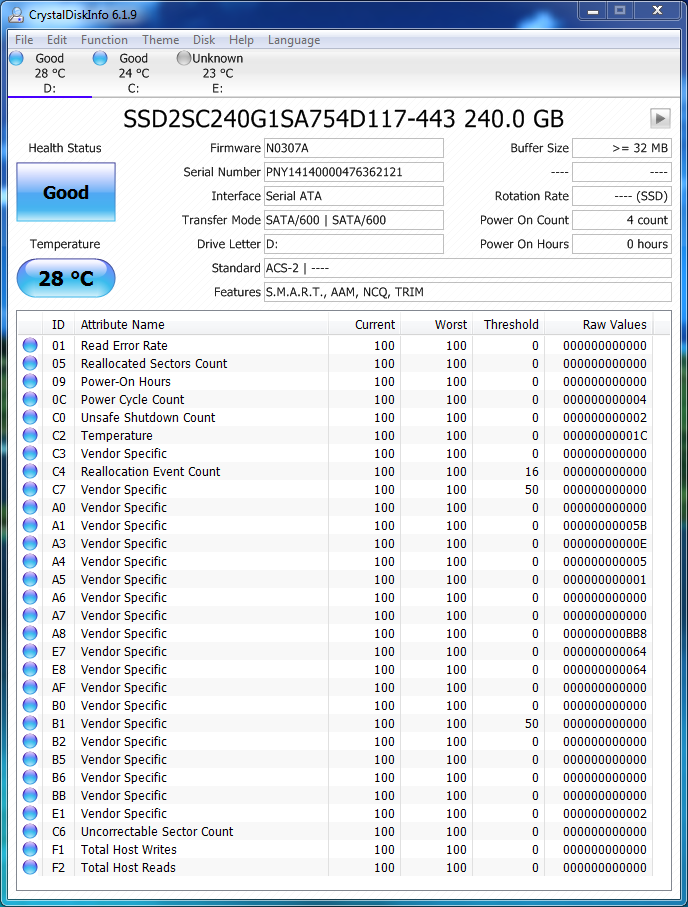Go to next disk with arrow button
688x907 pixels.
coord(659,118)
